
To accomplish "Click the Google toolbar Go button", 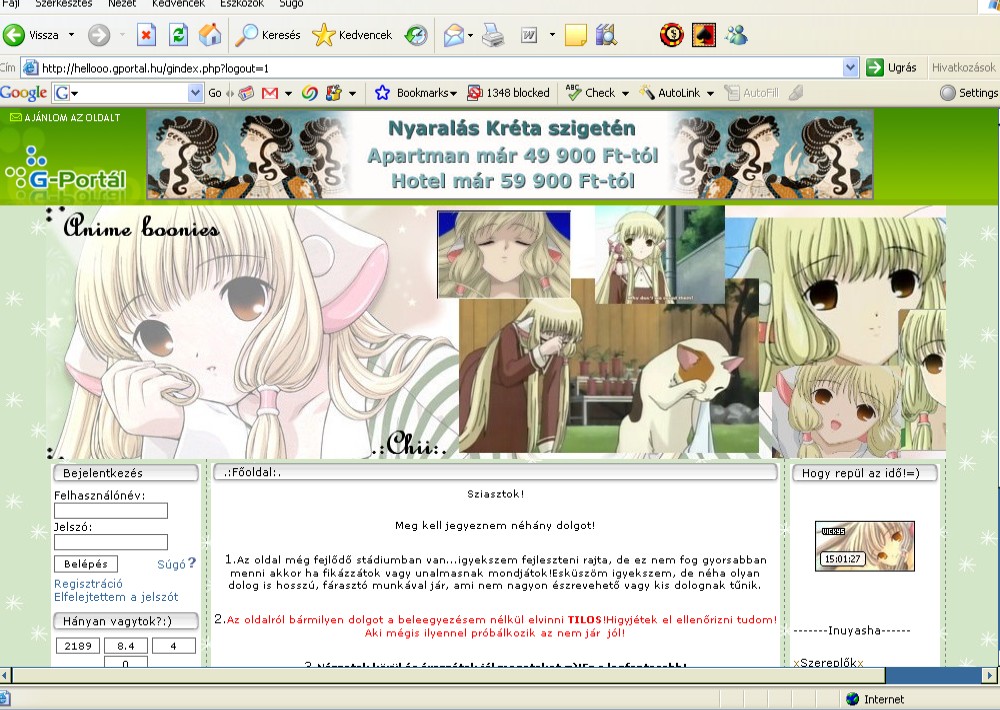I will [x=215, y=93].
